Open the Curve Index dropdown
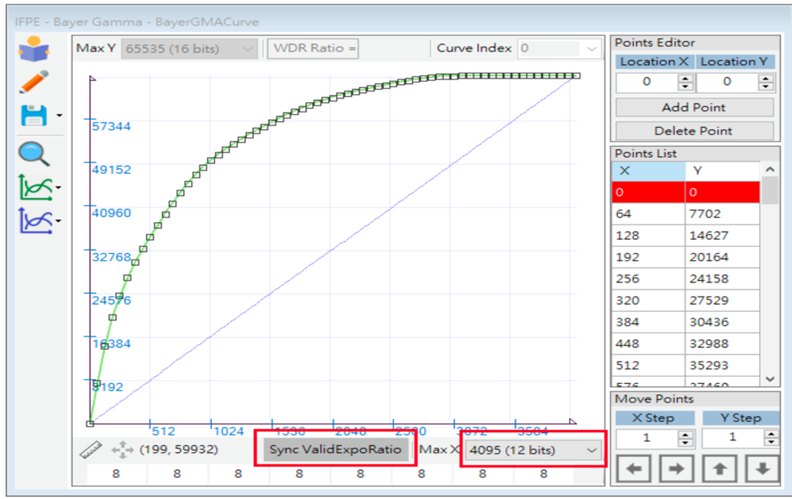 [559, 48]
